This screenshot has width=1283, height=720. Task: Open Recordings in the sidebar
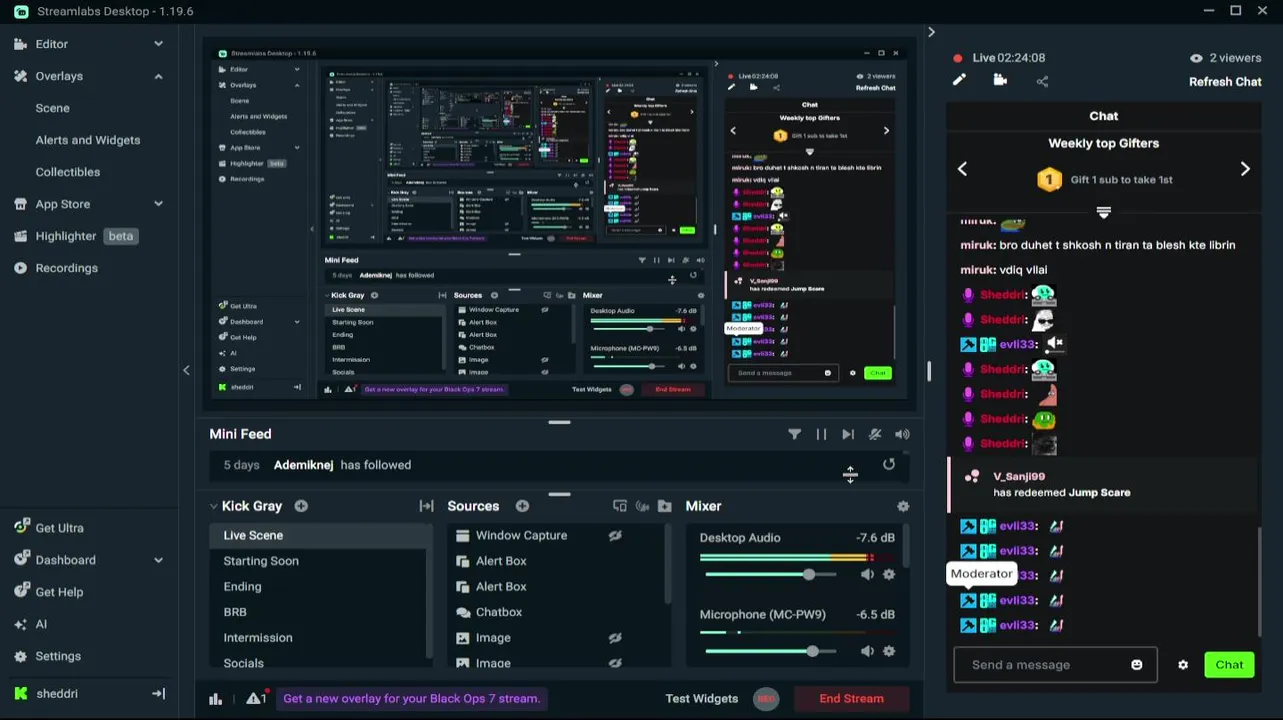pos(66,268)
